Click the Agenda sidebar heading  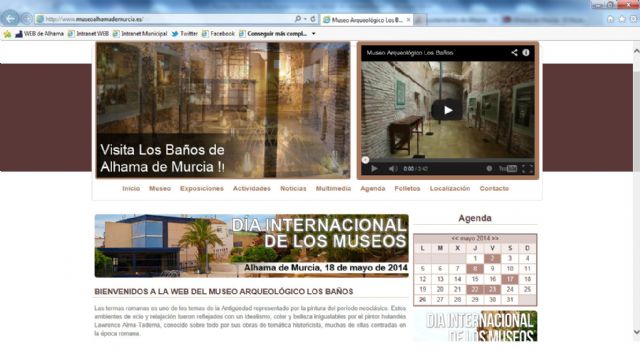(475, 218)
